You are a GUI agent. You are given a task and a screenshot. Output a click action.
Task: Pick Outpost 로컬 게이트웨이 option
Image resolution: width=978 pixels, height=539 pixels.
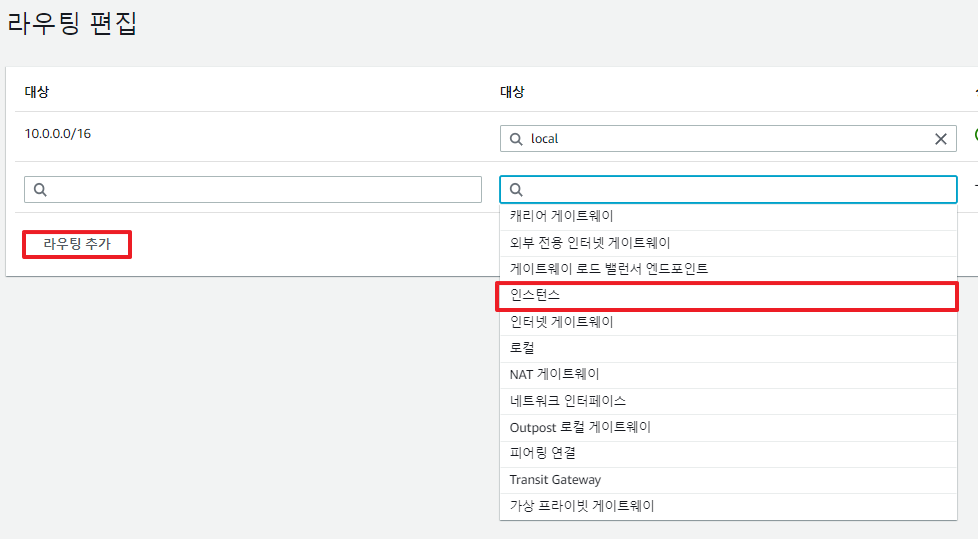pyautogui.click(x=728, y=427)
